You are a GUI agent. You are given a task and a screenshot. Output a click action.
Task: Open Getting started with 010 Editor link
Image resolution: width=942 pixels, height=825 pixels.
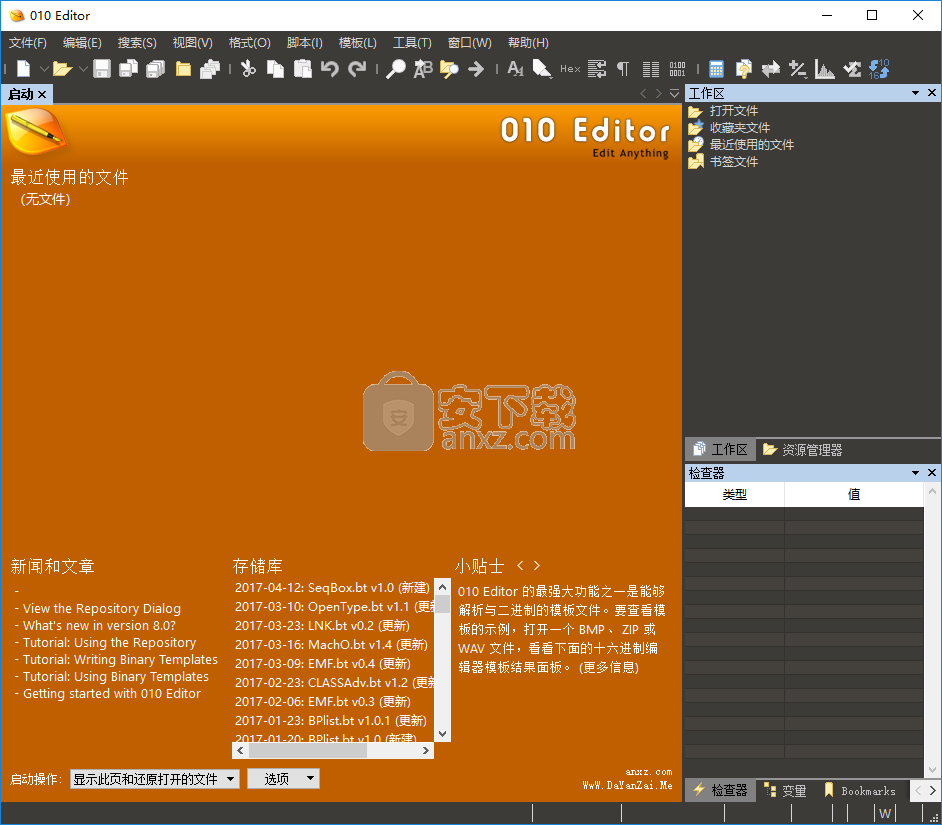click(x=112, y=693)
